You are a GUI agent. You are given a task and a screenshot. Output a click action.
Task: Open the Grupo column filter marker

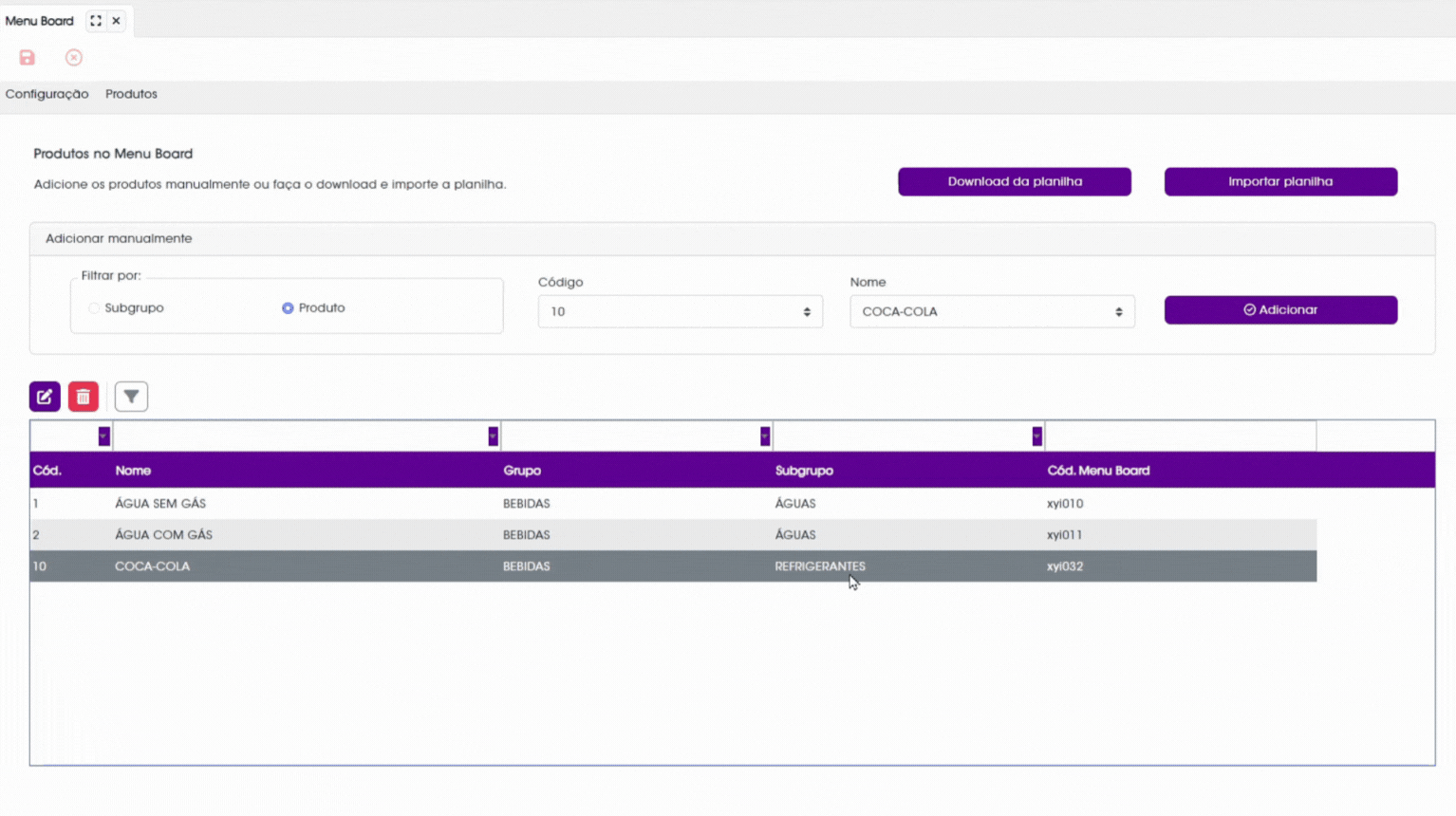[765, 436]
